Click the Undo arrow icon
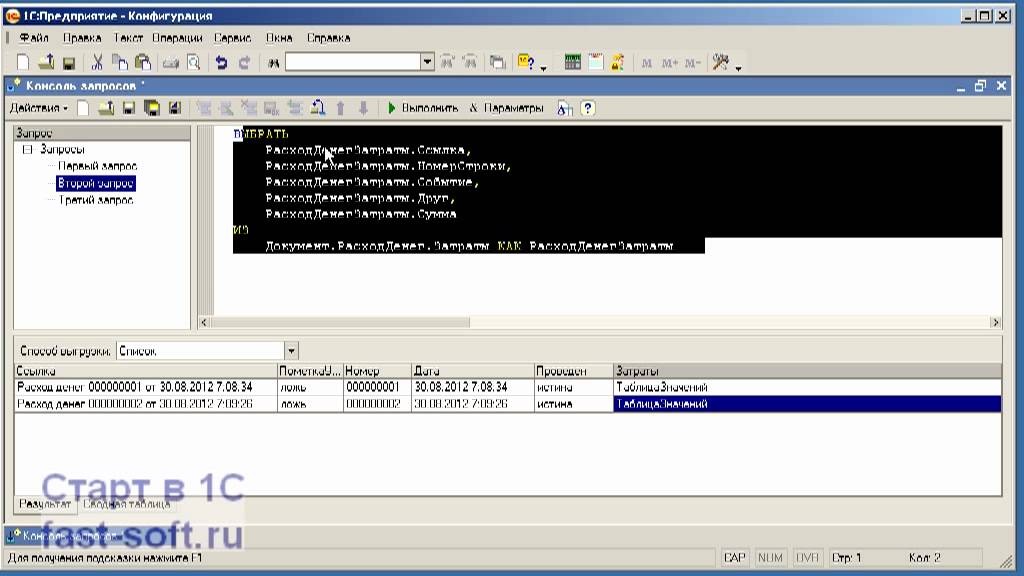 (221, 63)
